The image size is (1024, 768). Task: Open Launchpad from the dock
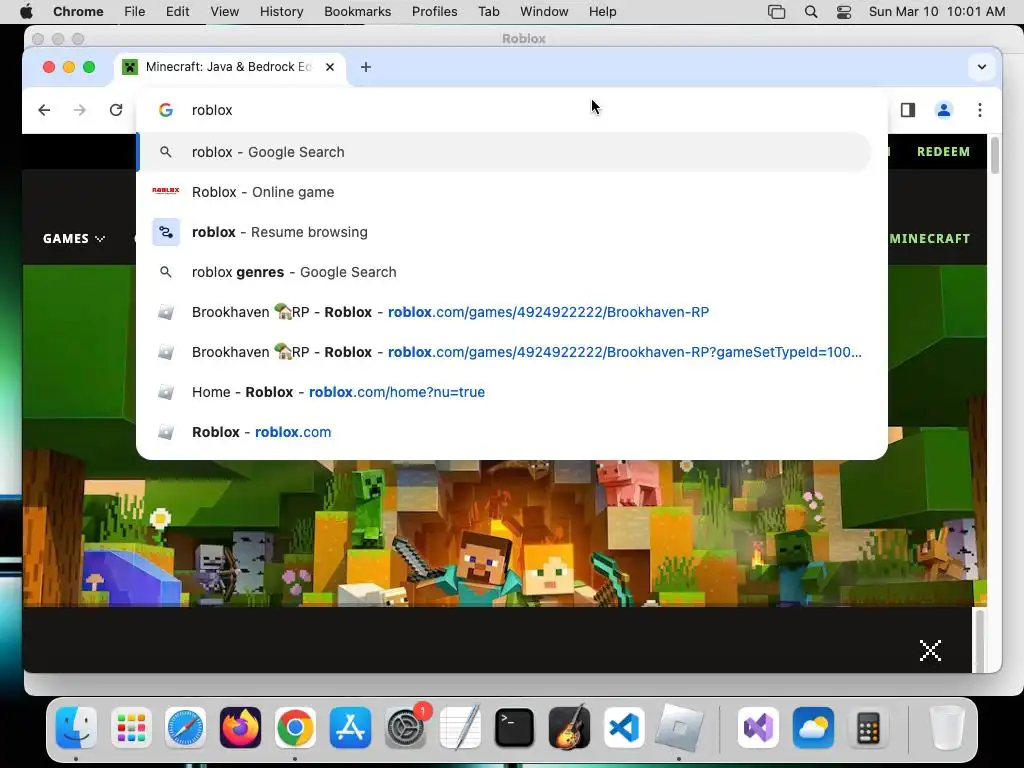pos(131,727)
